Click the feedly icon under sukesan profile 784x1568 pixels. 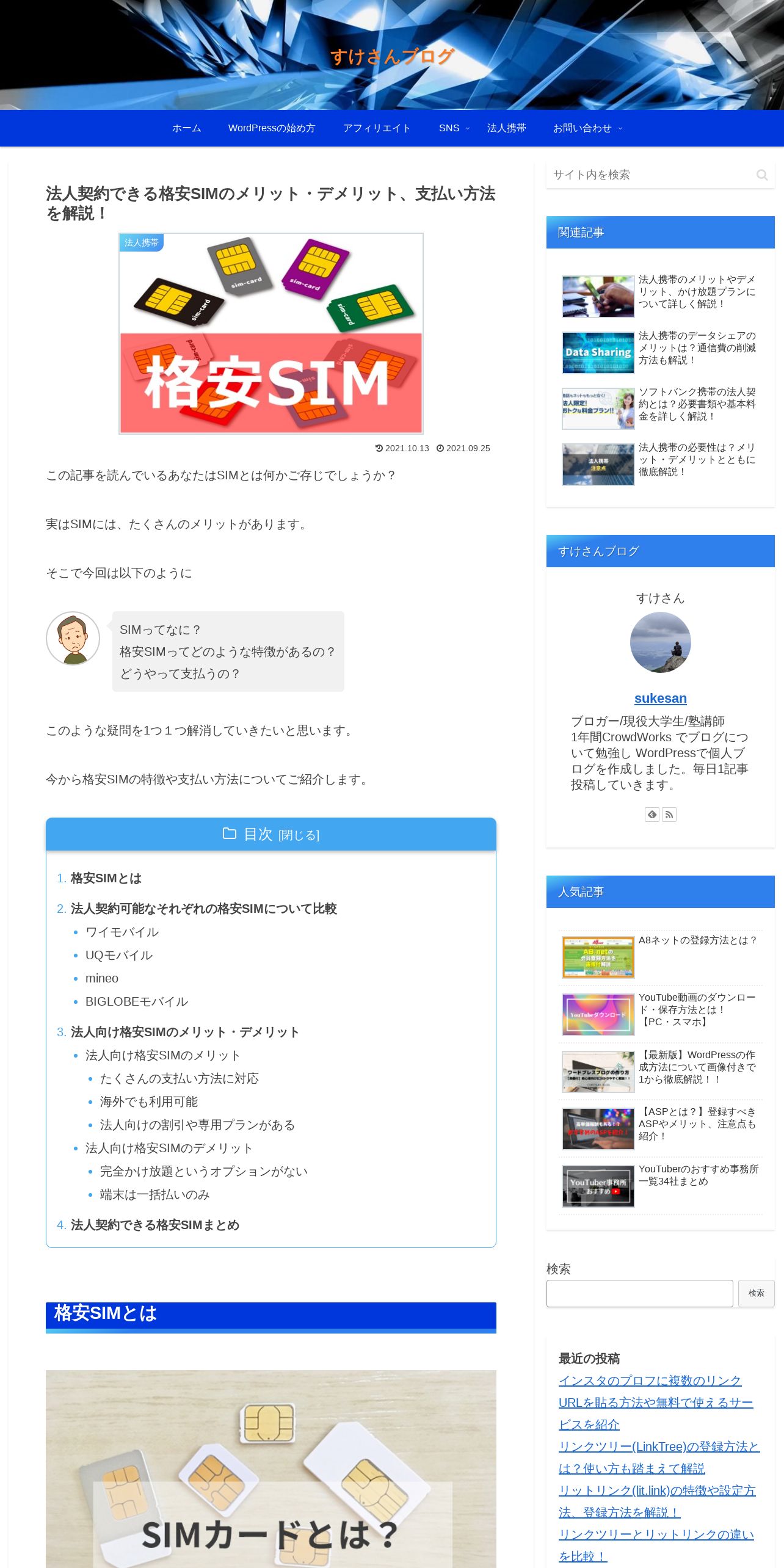[652, 815]
